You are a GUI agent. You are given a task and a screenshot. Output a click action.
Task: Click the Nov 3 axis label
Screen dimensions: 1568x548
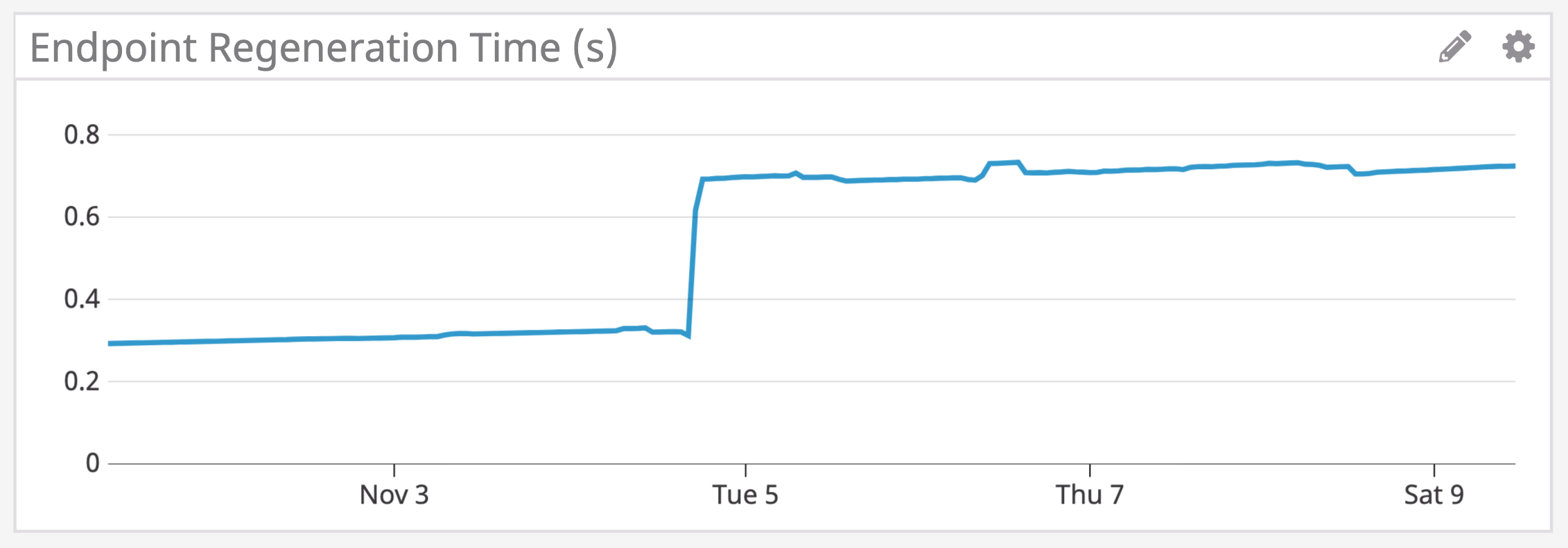[x=394, y=495]
